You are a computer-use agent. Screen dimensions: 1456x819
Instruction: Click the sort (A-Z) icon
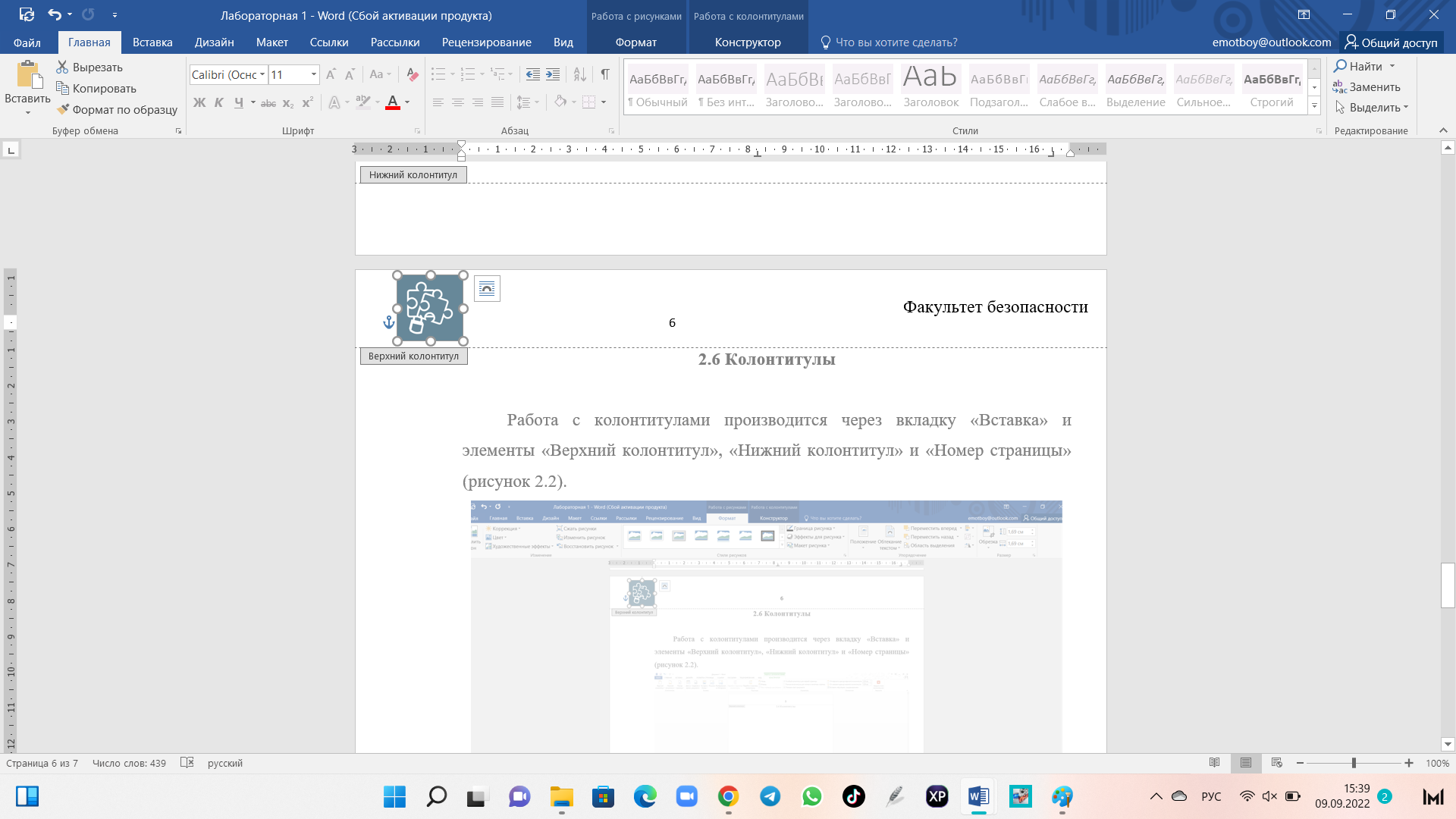pos(580,74)
